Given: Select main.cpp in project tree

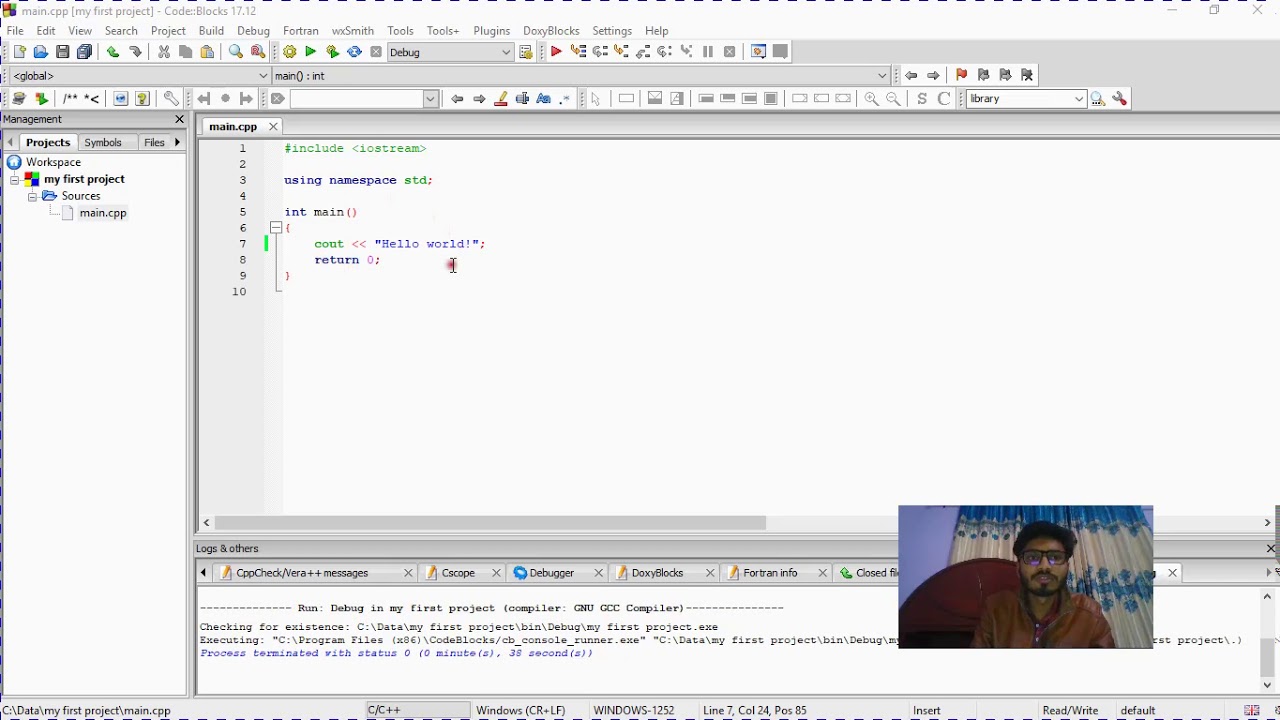Looking at the screenshot, I should 102,213.
